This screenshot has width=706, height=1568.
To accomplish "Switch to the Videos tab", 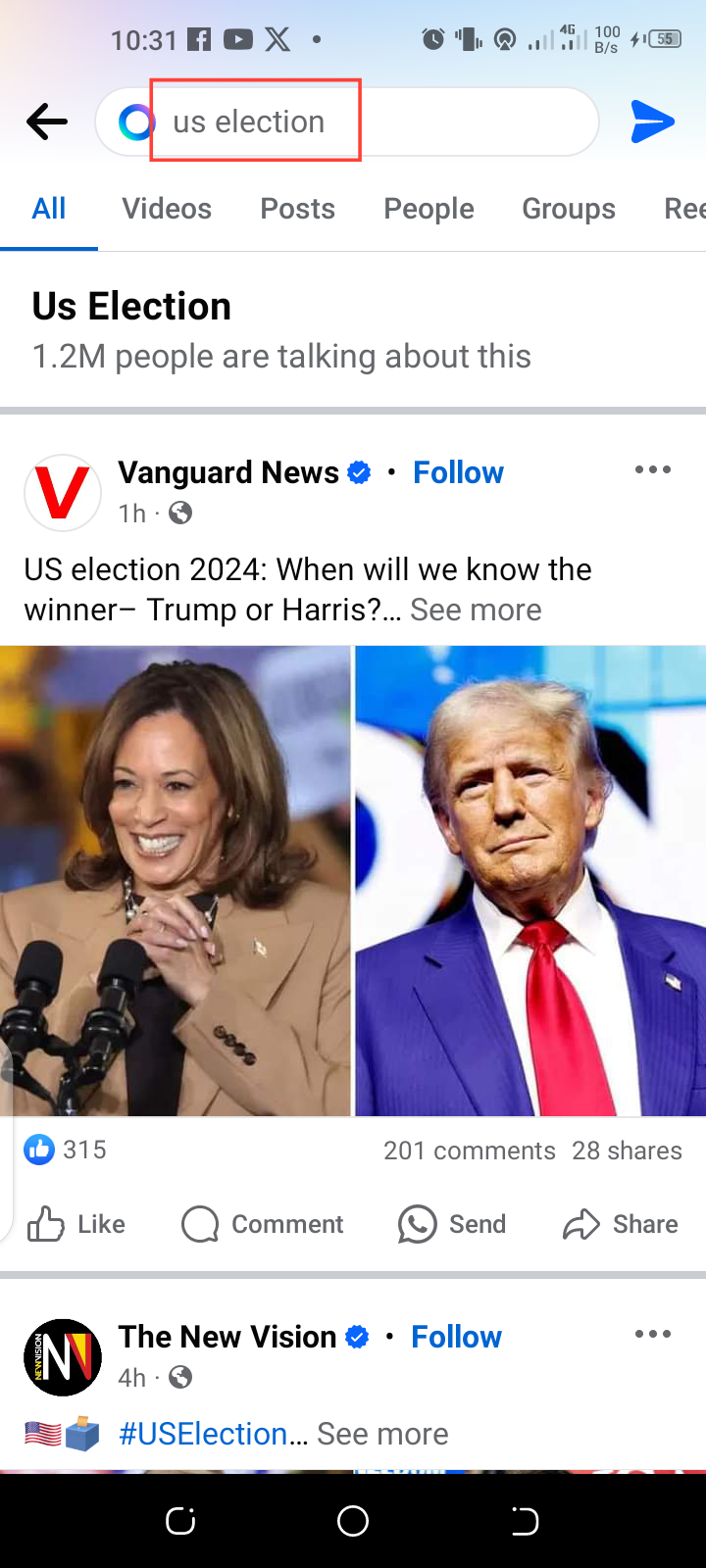I will 167,209.
